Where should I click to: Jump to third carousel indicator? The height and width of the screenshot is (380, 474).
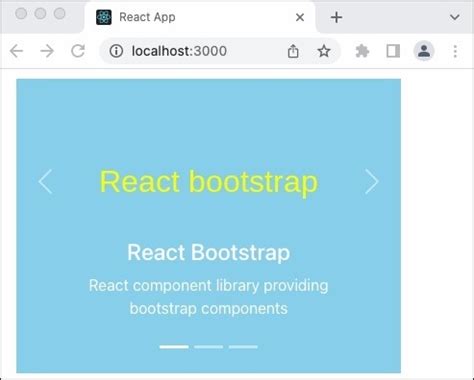tap(243, 347)
